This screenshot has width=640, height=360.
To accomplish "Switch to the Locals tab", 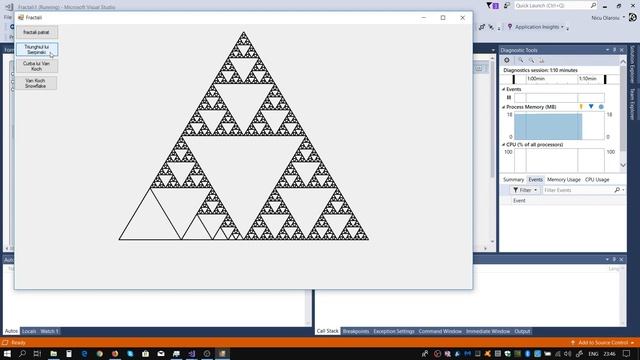I will 29,331.
